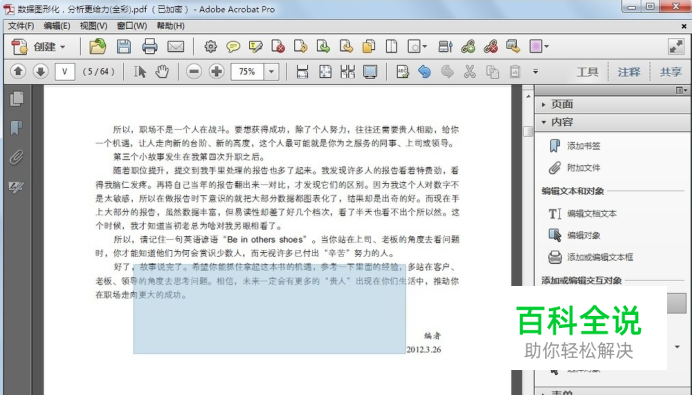Screen dimensions: 692x395
Task: Click the delete page icon with red mark
Action: coord(278,46)
